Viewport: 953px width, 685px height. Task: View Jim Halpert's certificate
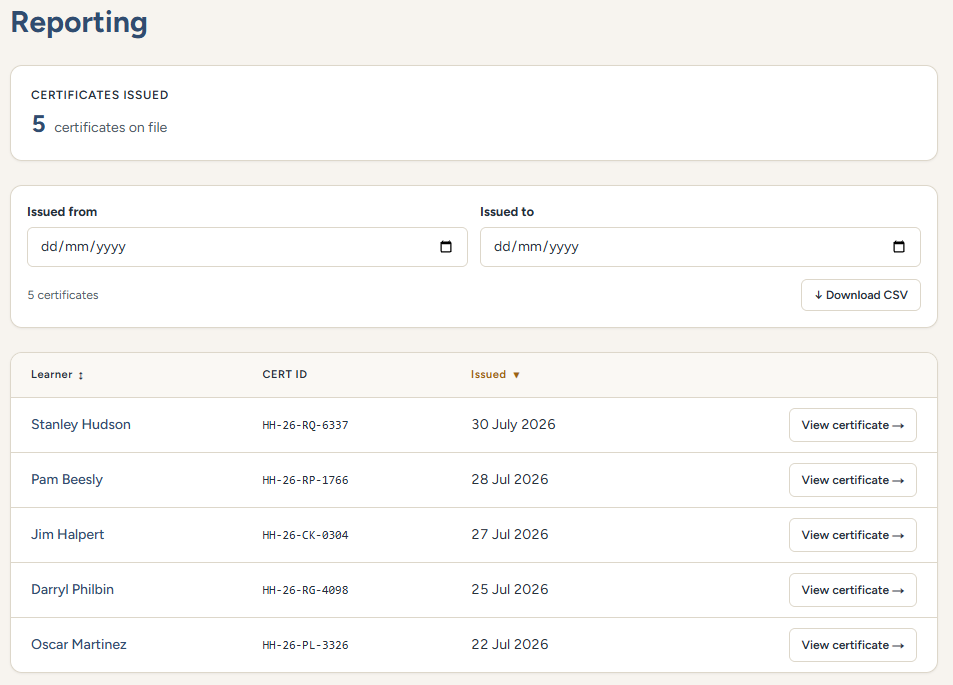pos(853,535)
